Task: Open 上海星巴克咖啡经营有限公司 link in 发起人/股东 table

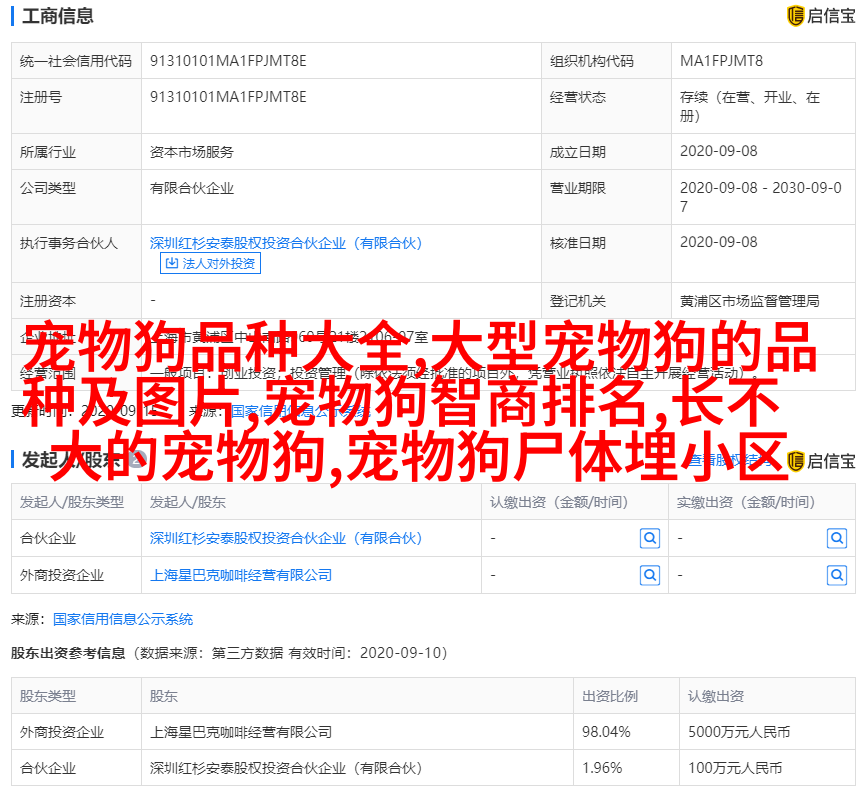Action: pos(241,575)
